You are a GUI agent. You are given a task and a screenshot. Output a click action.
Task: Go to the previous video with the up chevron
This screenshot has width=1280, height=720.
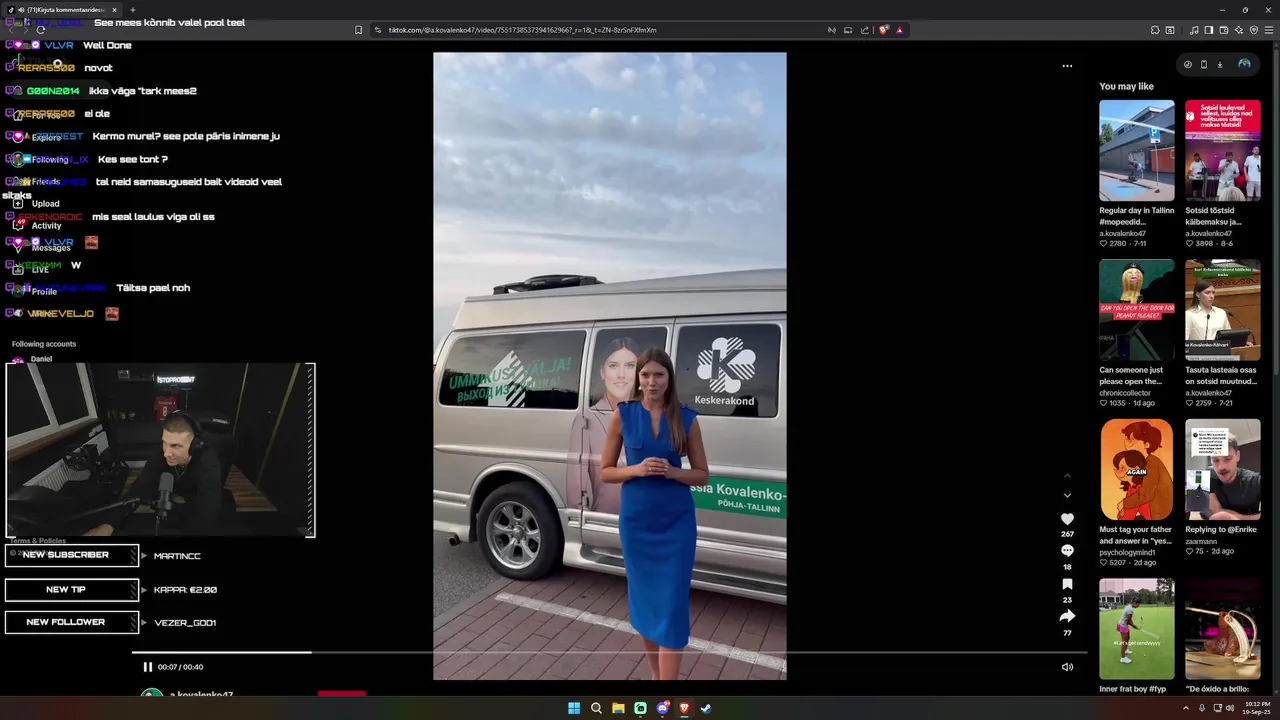pyautogui.click(x=1067, y=475)
